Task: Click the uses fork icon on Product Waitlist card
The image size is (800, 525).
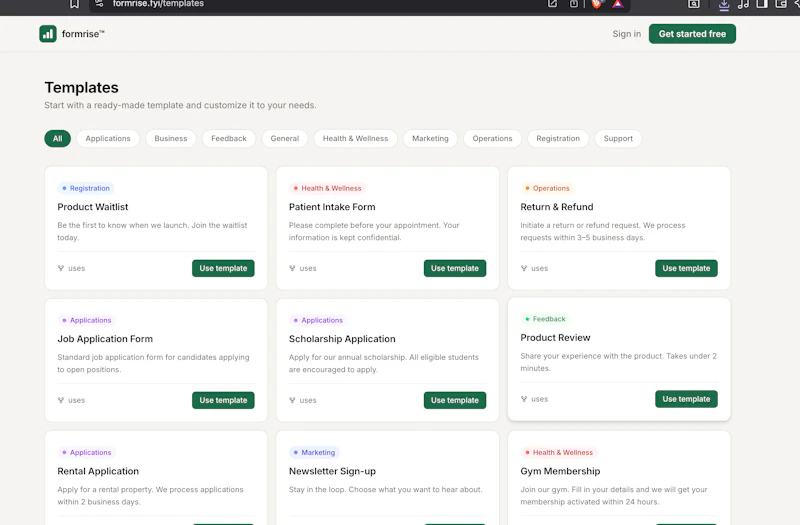Action: pos(61,268)
